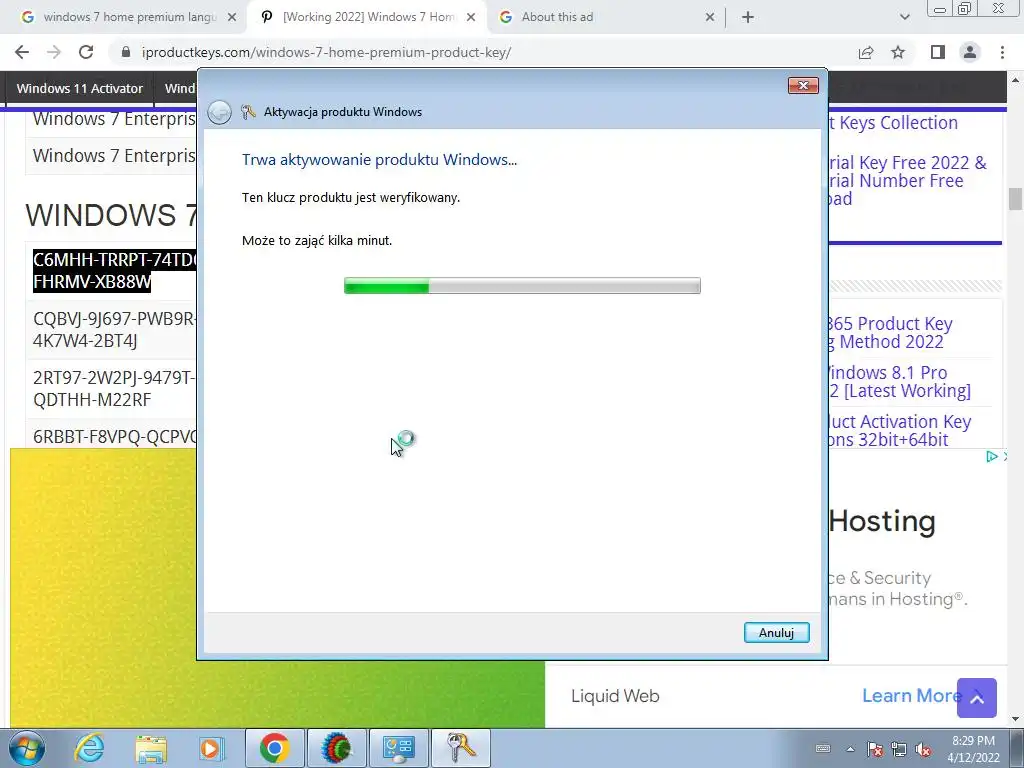Image resolution: width=1024 pixels, height=768 pixels.
Task: Close the Aktywacja produktu Windows dialog
Action: pyautogui.click(x=803, y=86)
